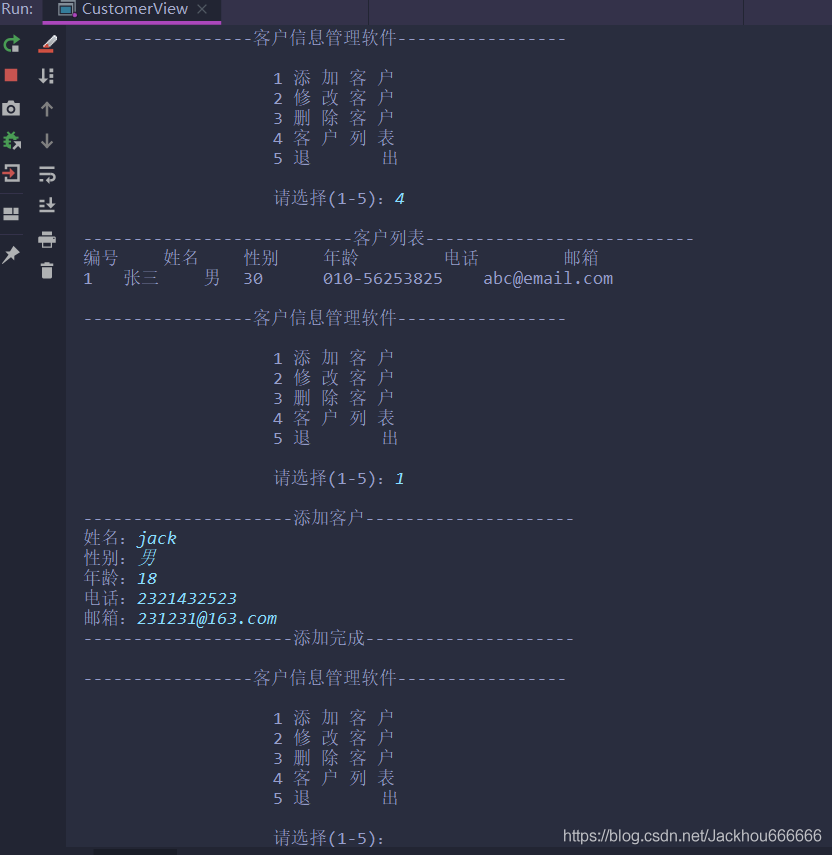Pin the Run tab with the pin icon
The width and height of the screenshot is (832, 855).
(x=11, y=254)
